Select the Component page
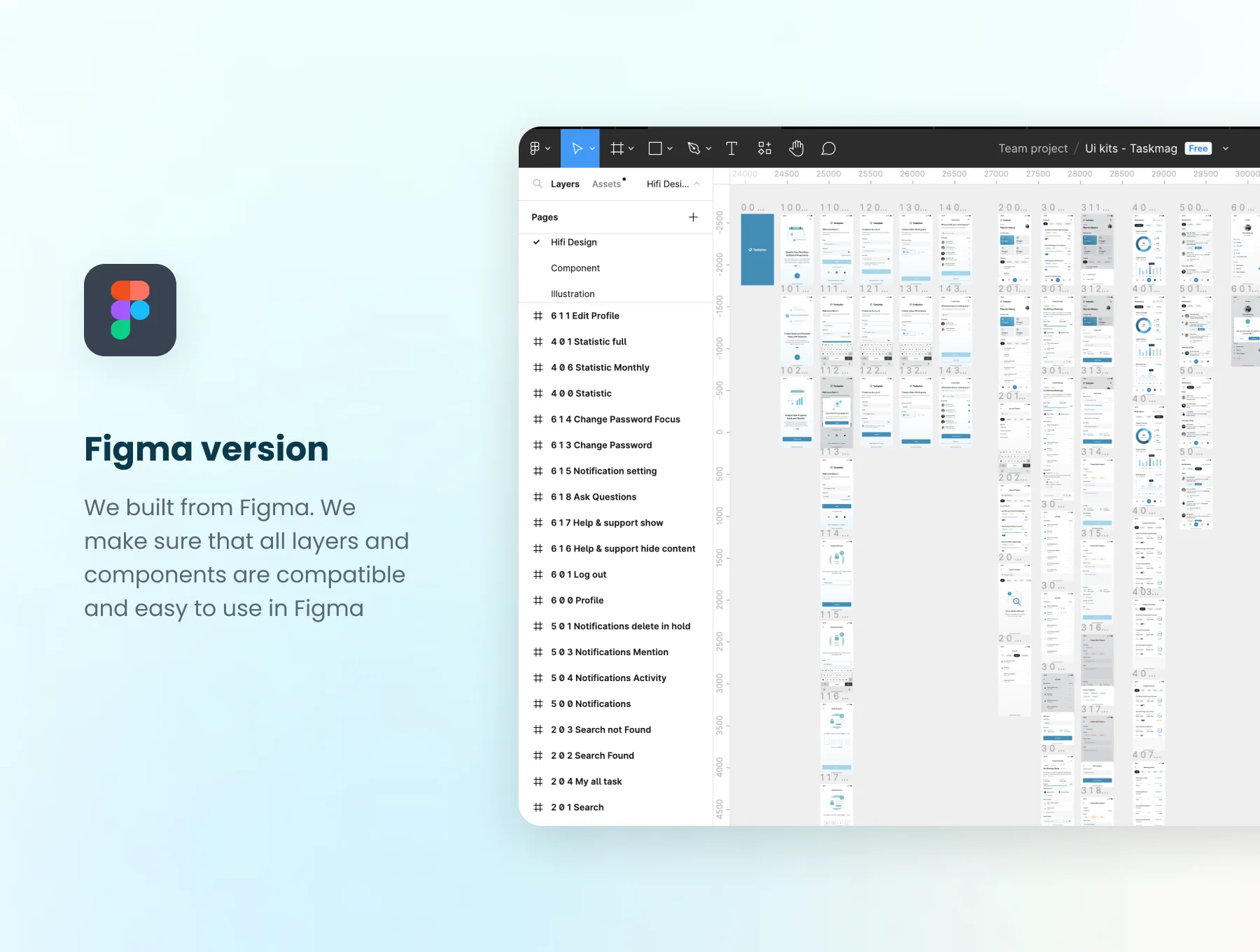1260x952 pixels. (x=575, y=268)
